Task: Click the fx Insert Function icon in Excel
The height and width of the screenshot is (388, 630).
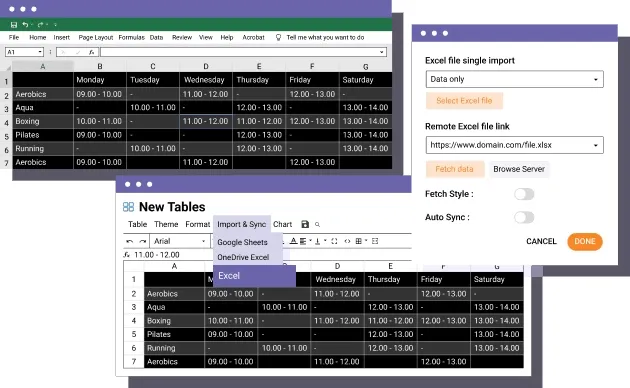Action: 92,52
